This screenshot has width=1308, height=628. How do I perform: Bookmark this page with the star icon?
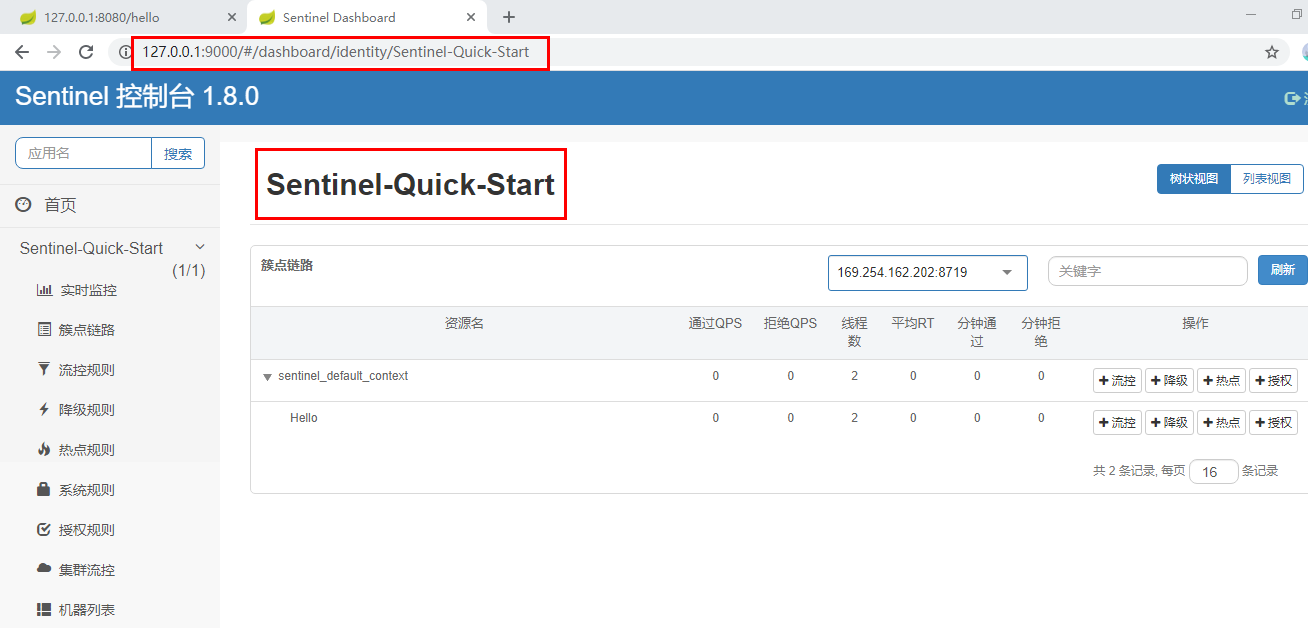1272,52
